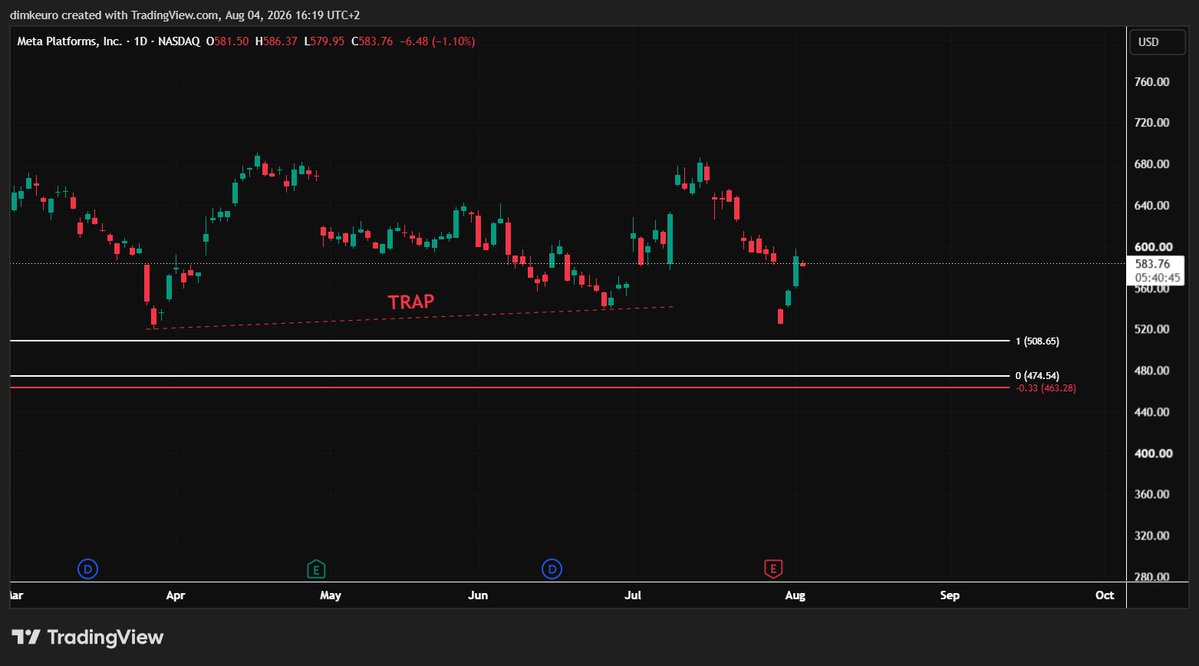Viewport: 1199px width, 666px height.
Task: Click the 680.00 price axis label
Action: coord(1152,164)
